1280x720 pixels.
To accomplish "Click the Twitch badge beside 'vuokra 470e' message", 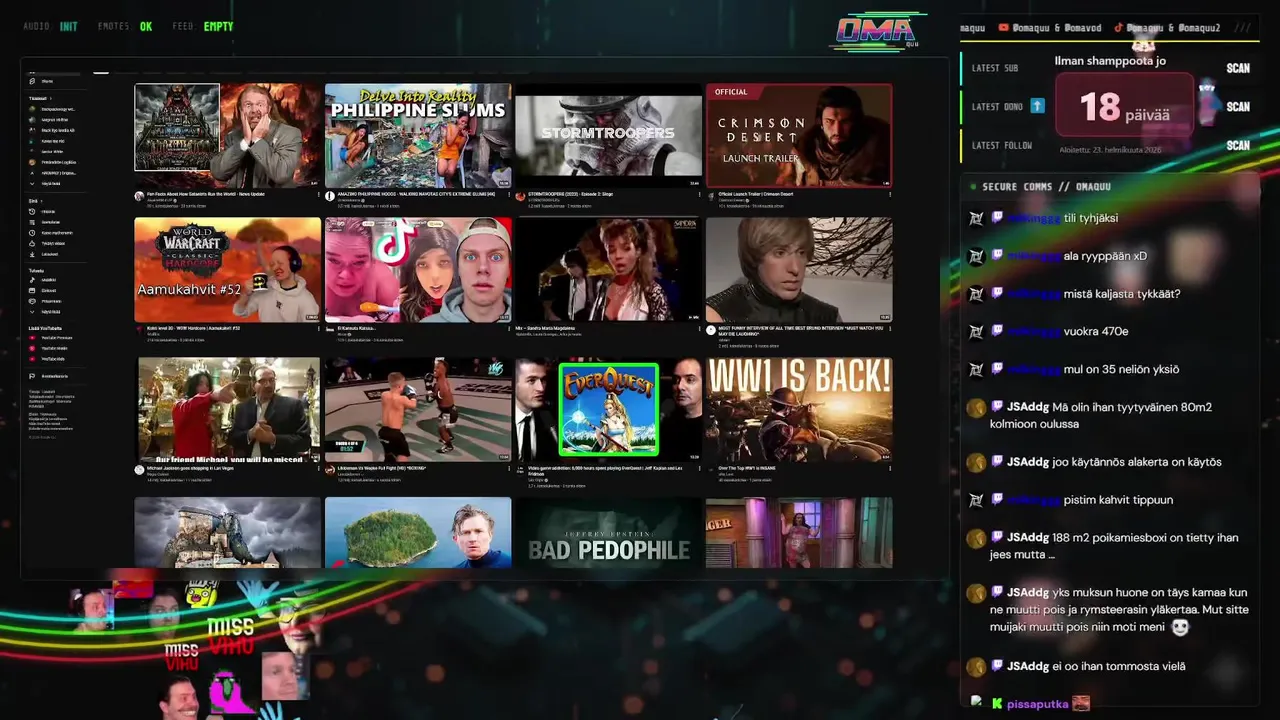I will (x=997, y=331).
